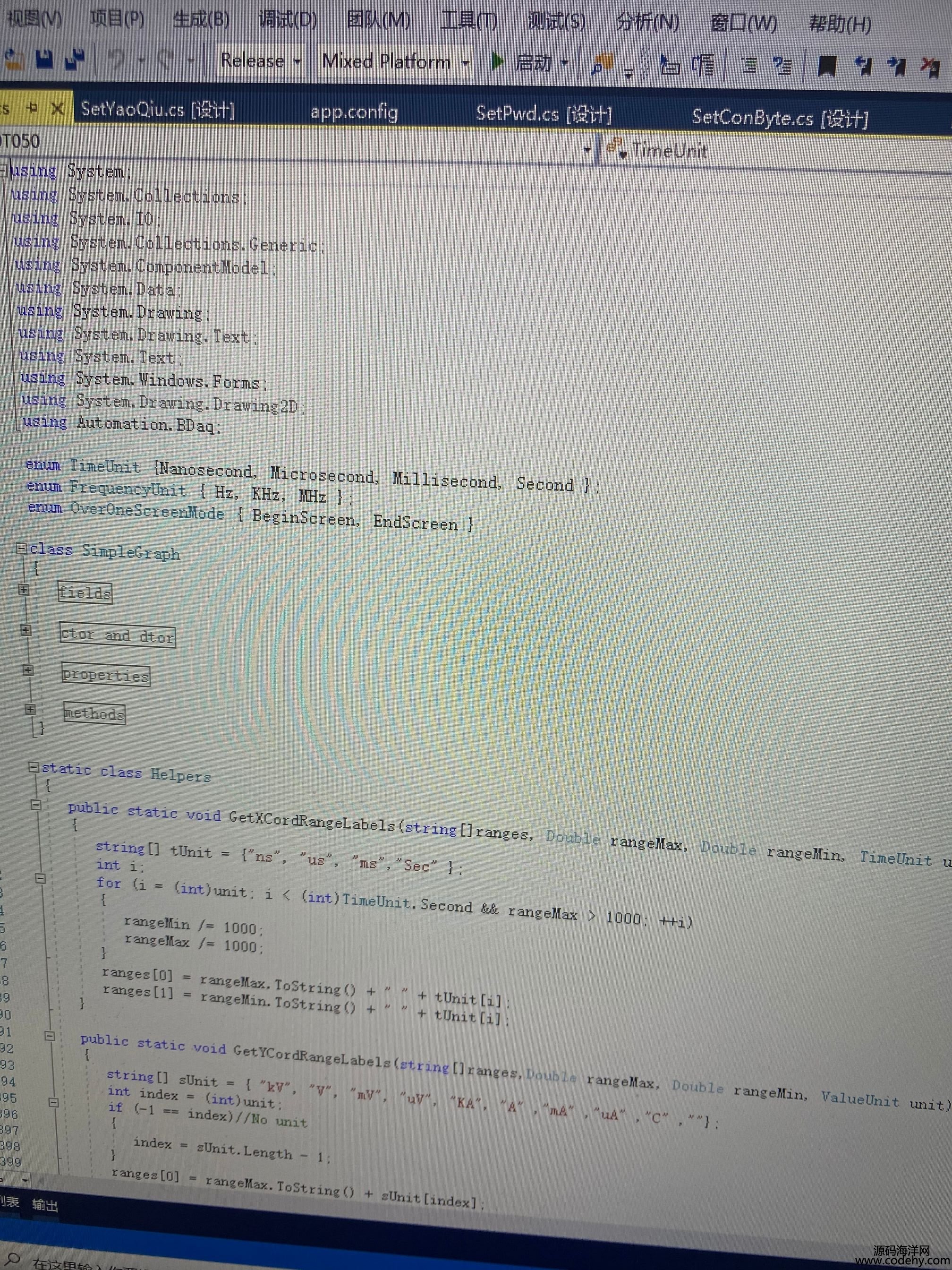Switch to SetPwd.cs [设计] tab
952x1270 pixels.
[544, 114]
